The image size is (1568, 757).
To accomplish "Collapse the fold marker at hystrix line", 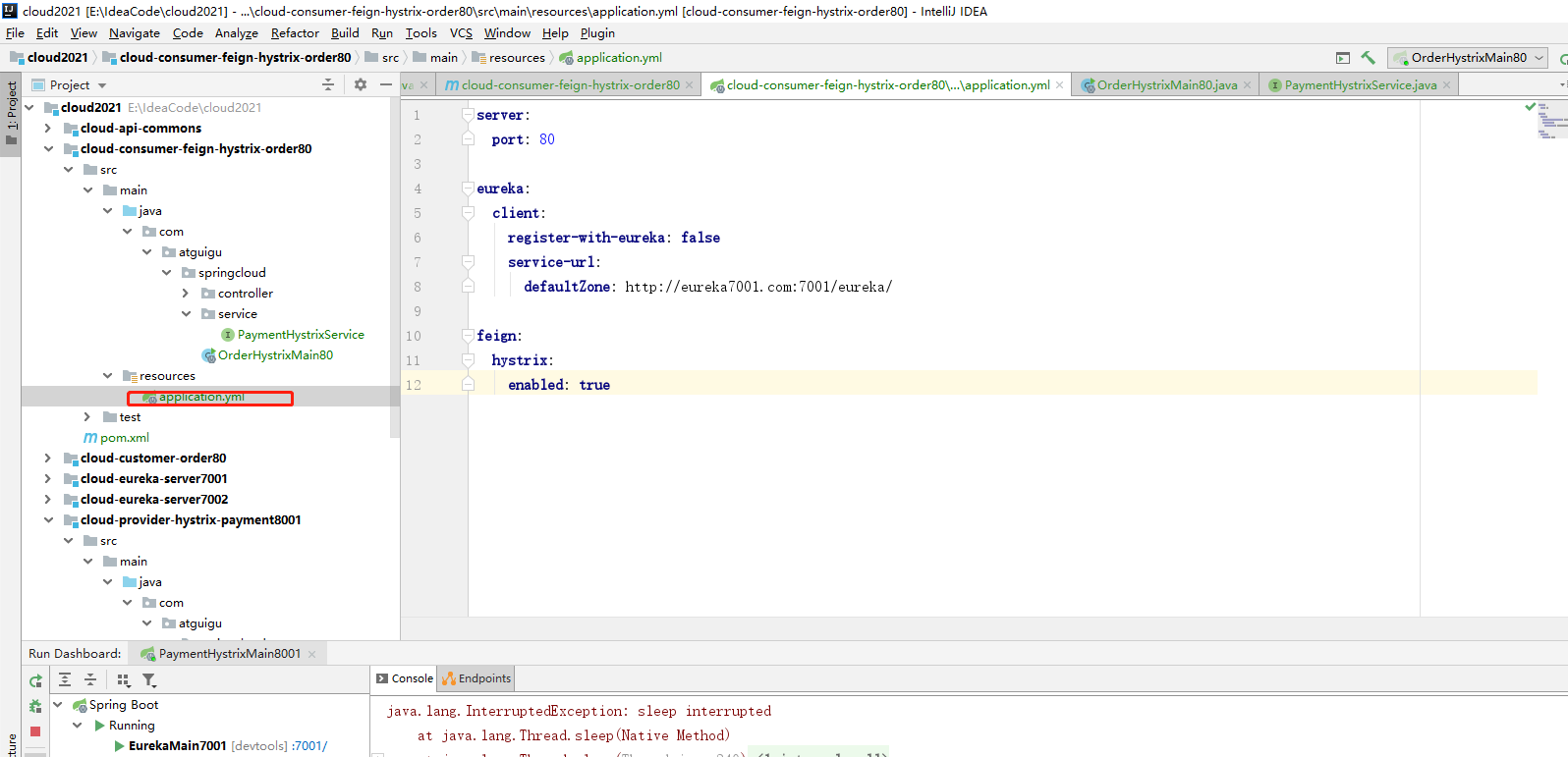I will click(468, 360).
